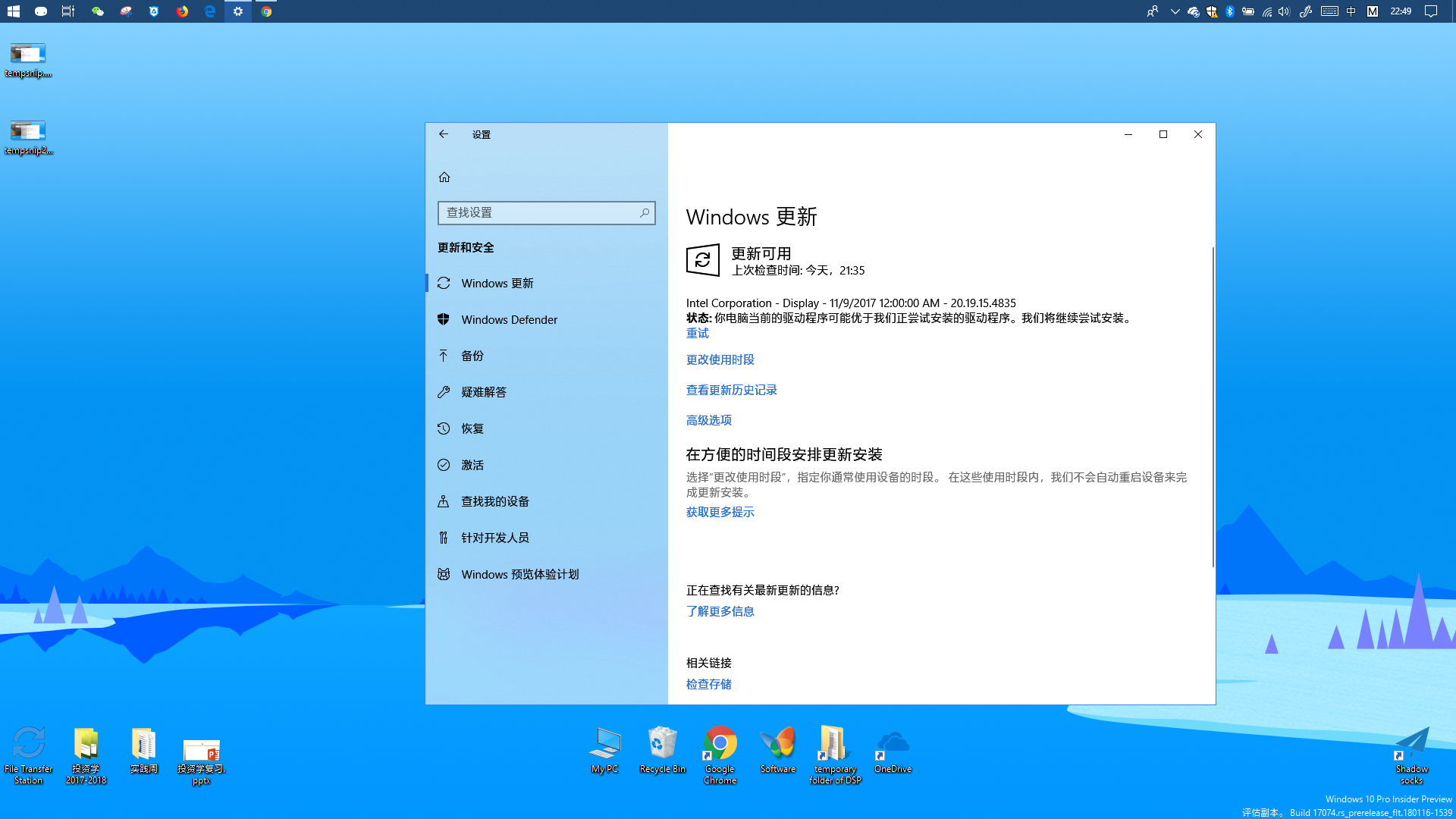
Task: Click 了解更多信息 link
Action: [720, 611]
